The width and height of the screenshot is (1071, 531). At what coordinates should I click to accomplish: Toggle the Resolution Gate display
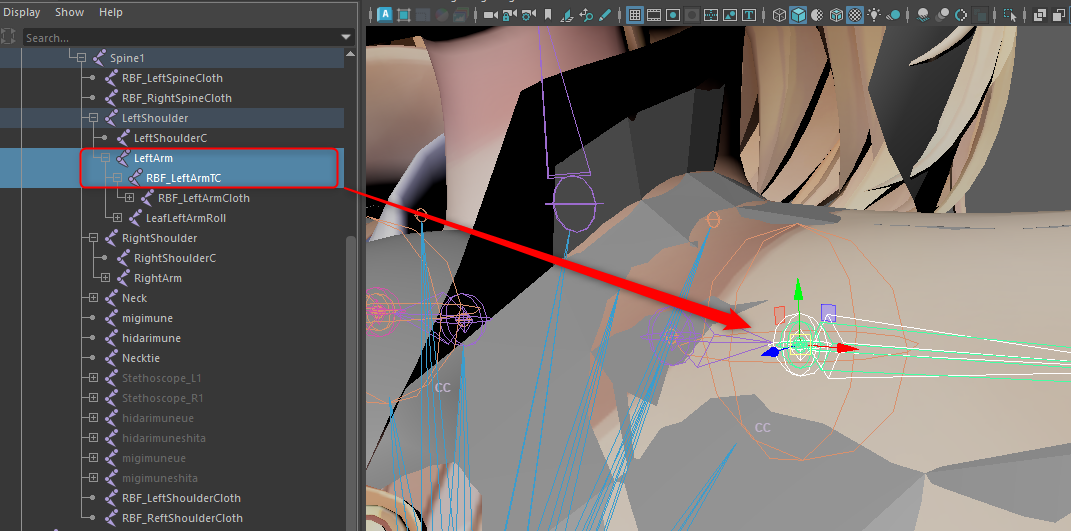point(673,14)
